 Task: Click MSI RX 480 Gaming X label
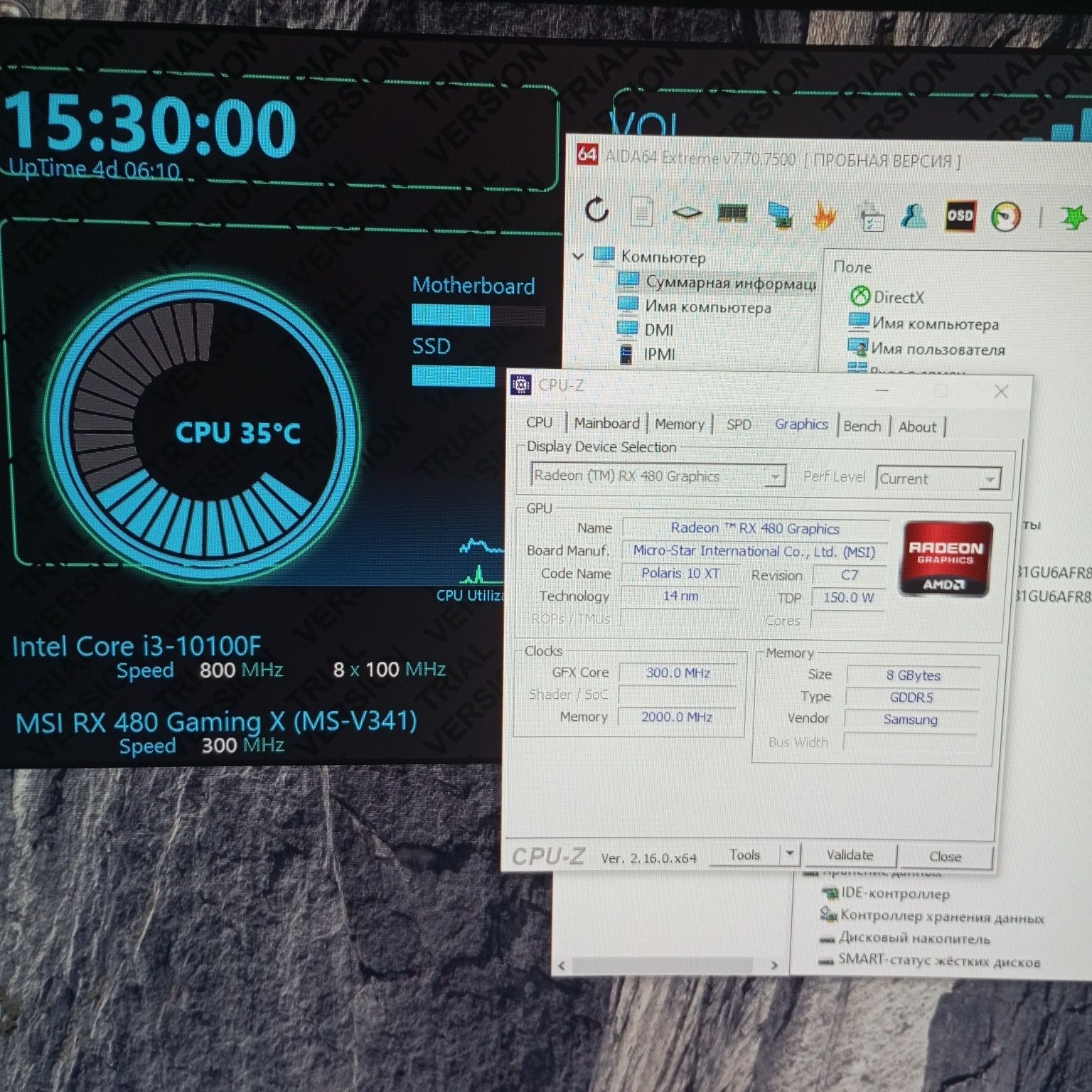(216, 722)
